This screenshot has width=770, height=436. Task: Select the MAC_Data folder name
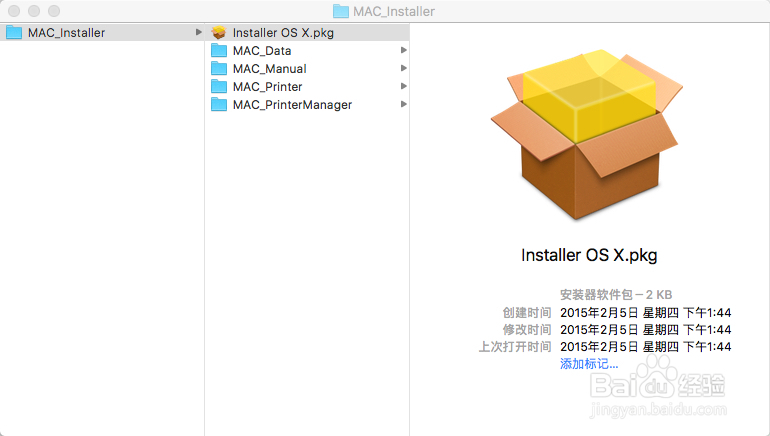[262, 51]
